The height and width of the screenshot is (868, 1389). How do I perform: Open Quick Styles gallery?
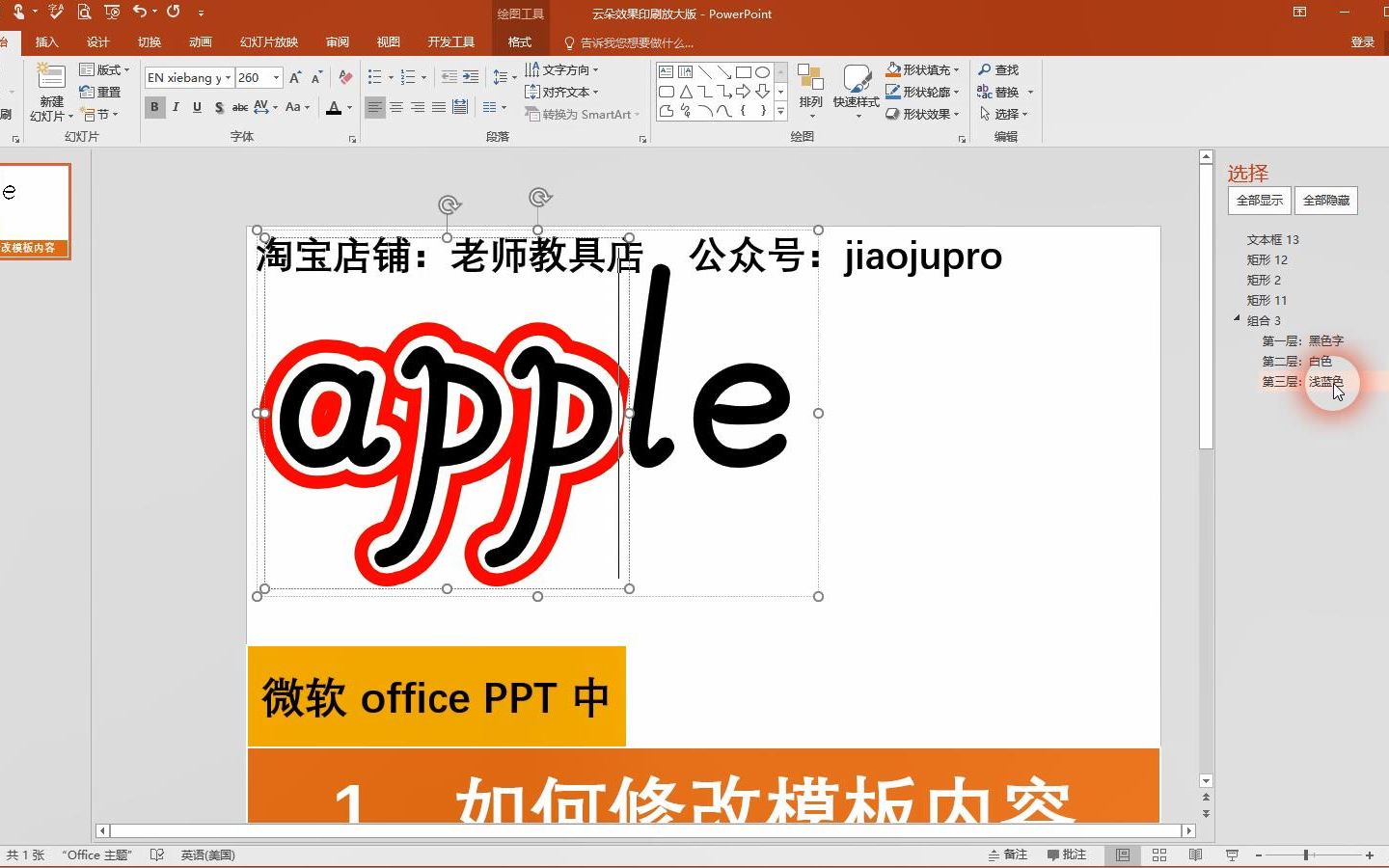856,92
